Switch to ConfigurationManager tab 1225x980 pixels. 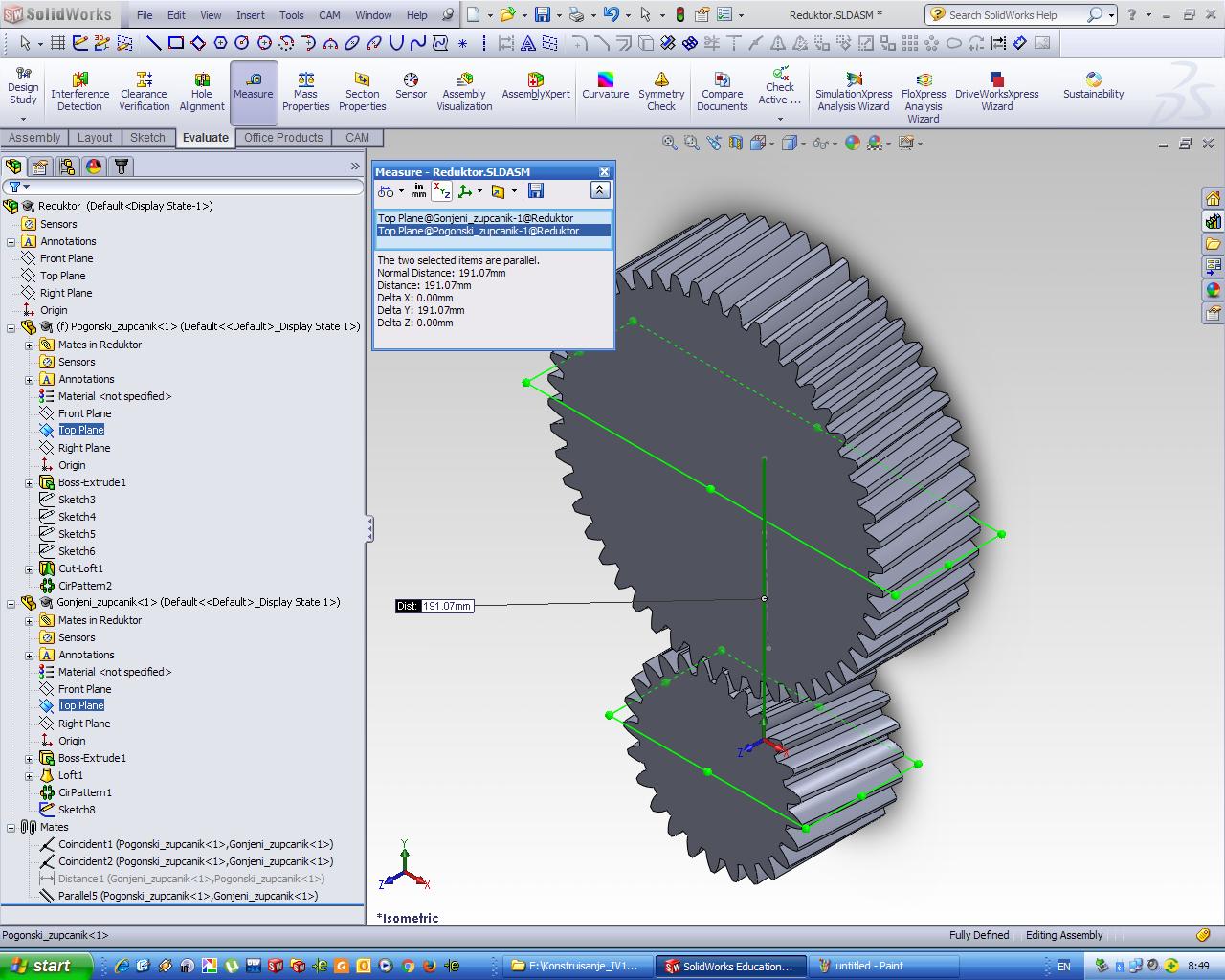pos(67,167)
